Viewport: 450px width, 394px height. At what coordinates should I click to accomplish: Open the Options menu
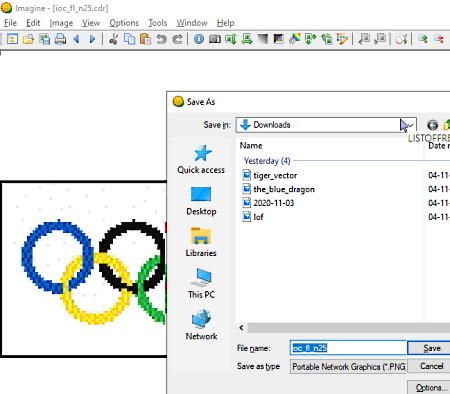pyautogui.click(x=124, y=23)
